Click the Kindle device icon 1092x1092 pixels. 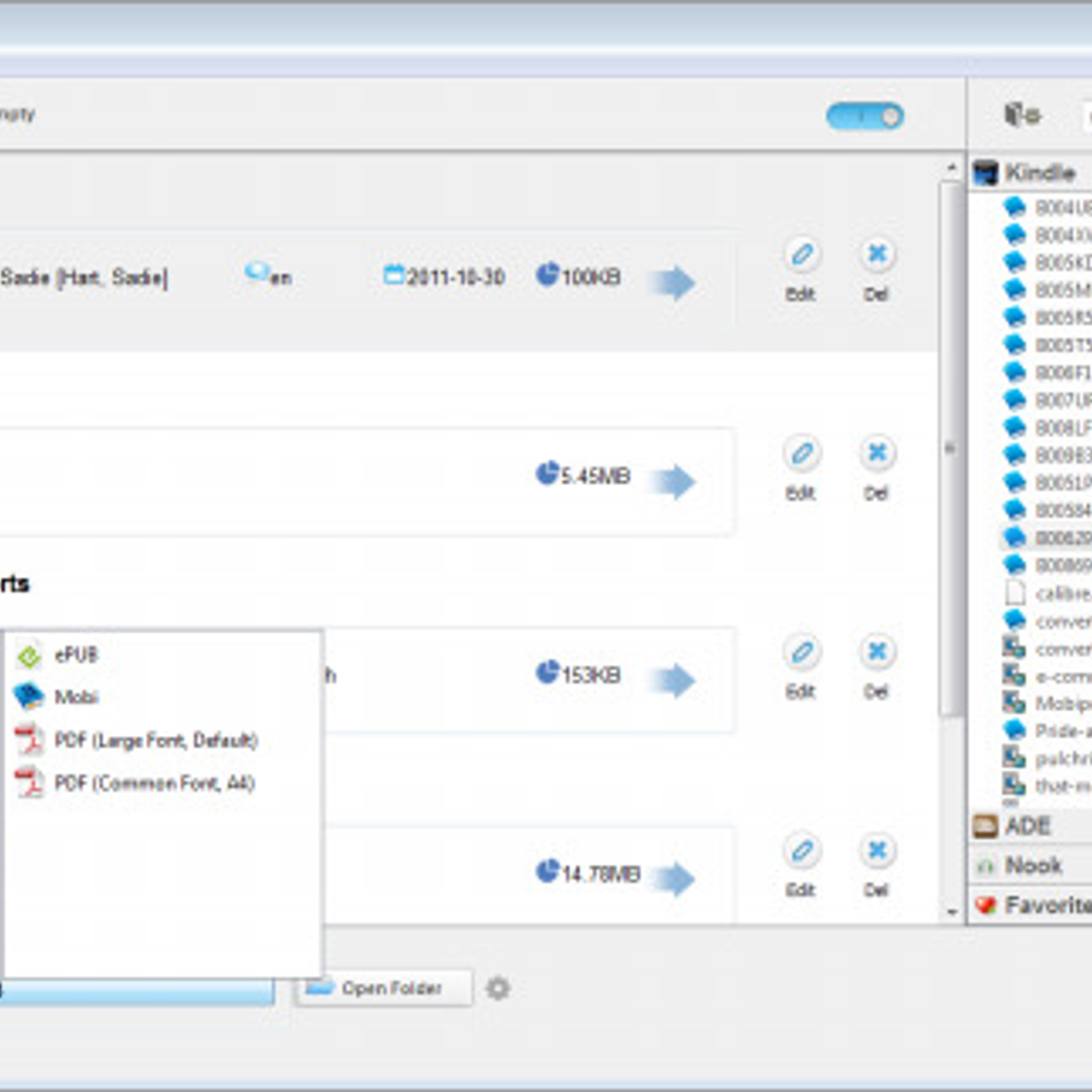pyautogui.click(x=985, y=173)
